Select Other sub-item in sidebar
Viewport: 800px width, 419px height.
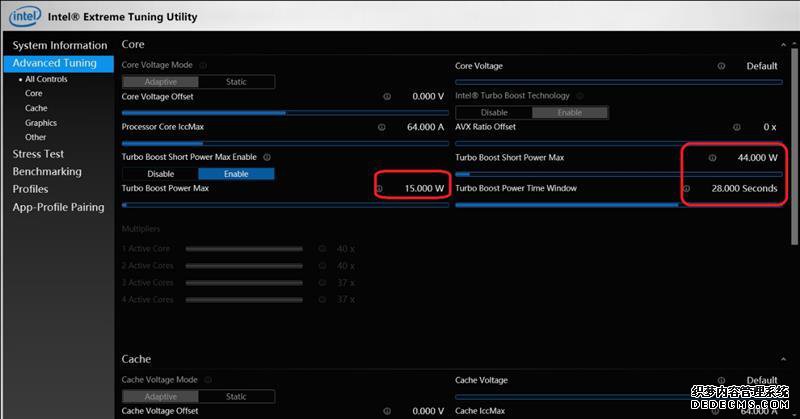coord(35,137)
